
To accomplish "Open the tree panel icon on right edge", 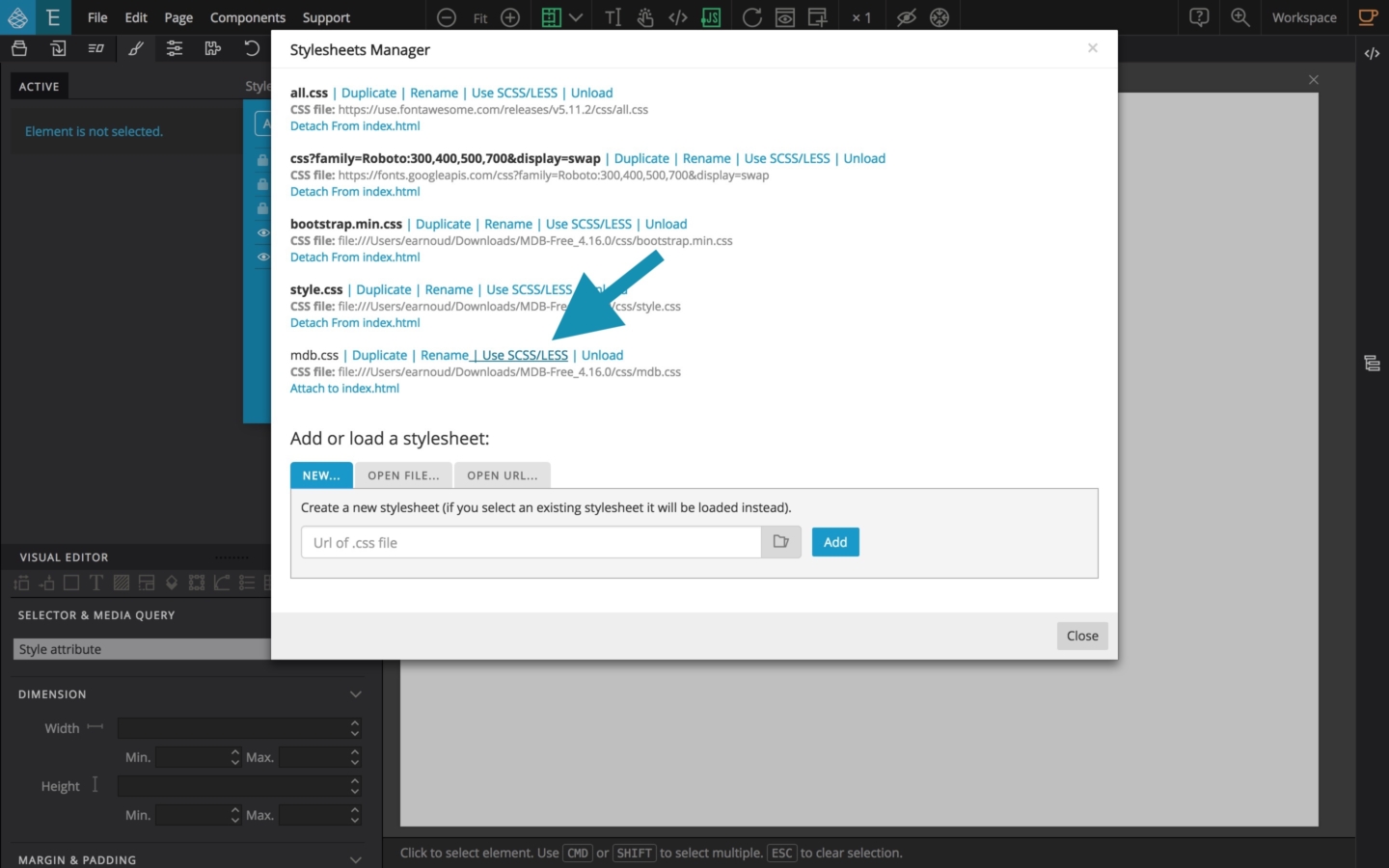I will (x=1372, y=363).
